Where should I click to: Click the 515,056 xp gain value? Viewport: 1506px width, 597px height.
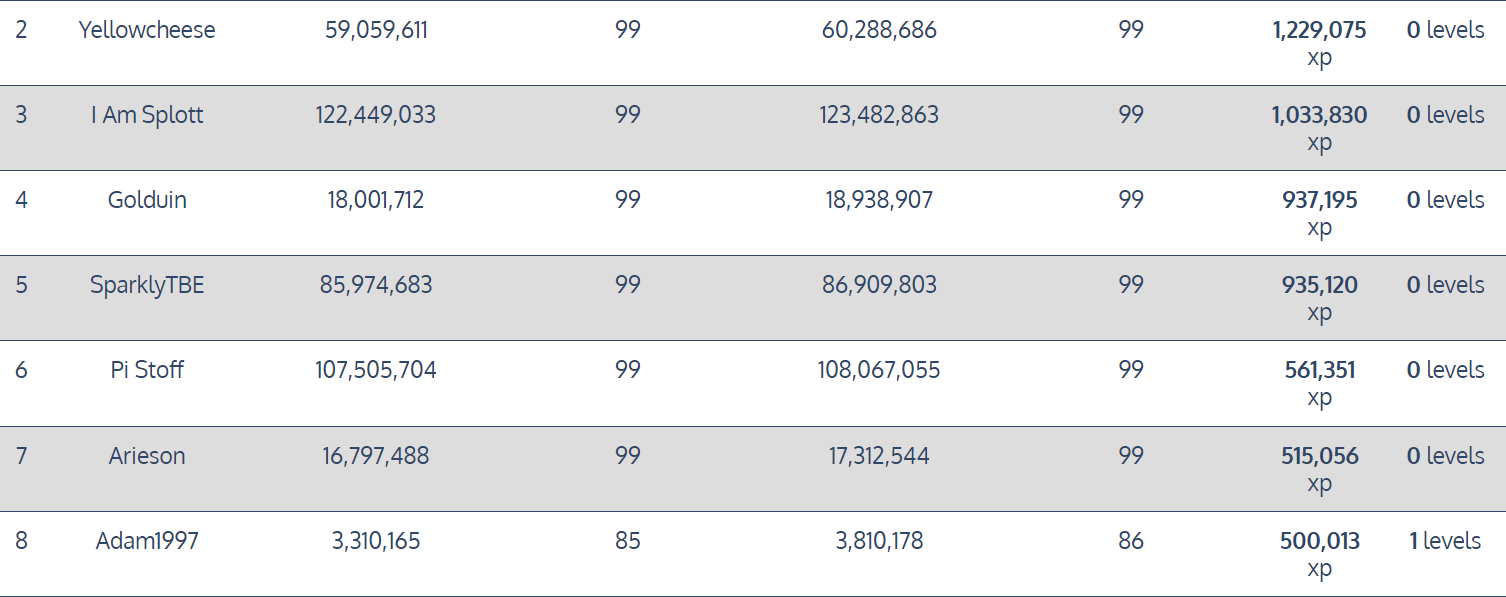click(1320, 469)
